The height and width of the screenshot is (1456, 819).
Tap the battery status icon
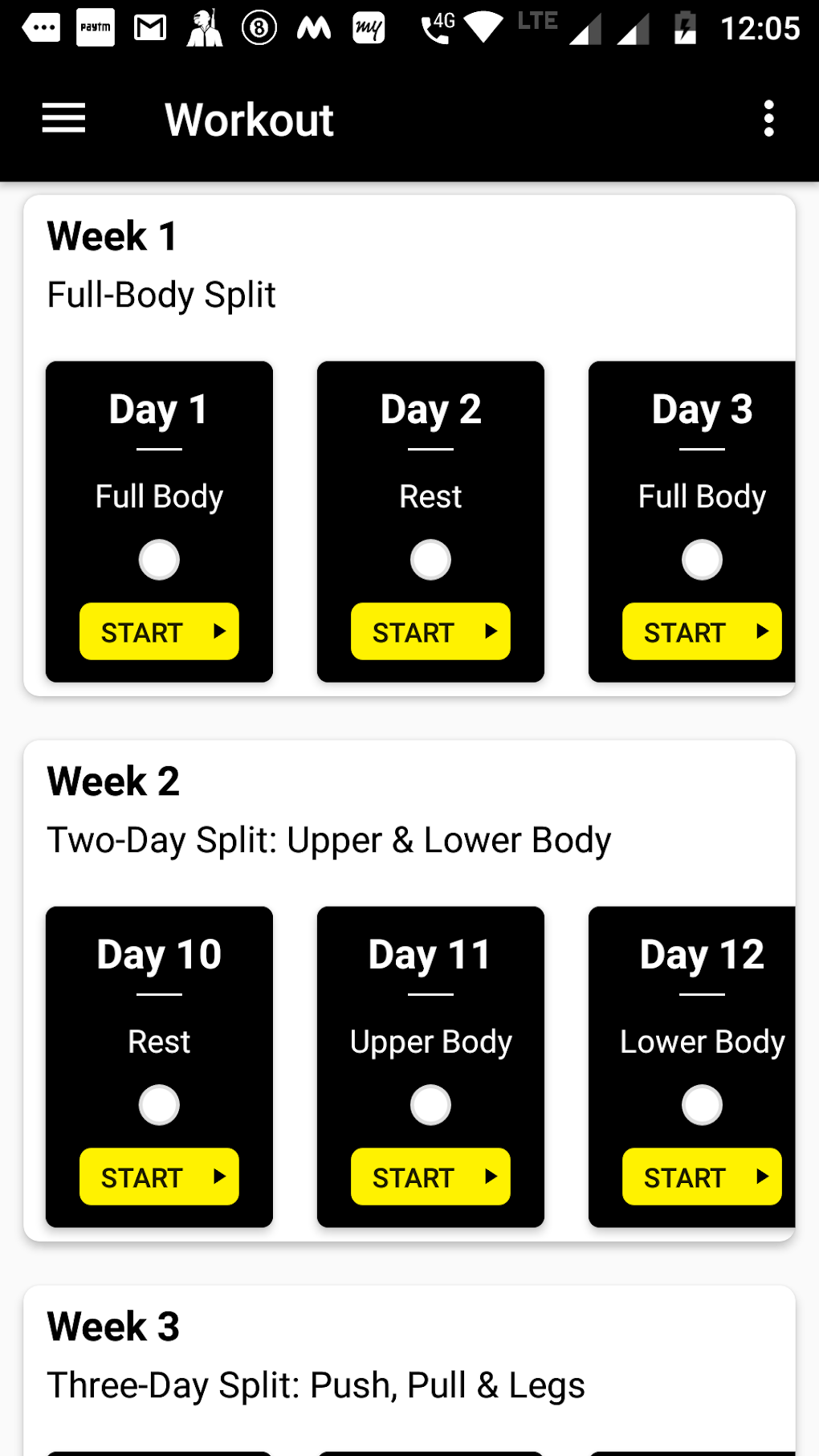click(685, 29)
